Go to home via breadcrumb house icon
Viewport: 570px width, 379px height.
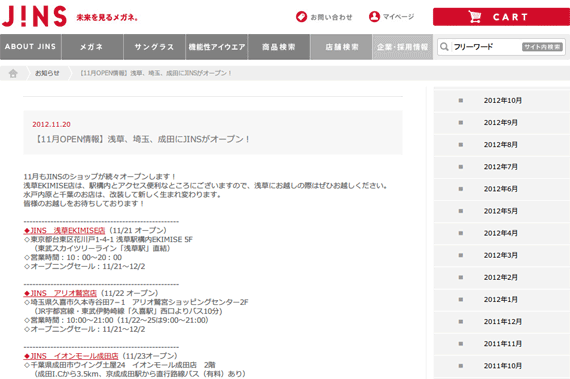click(x=13, y=73)
